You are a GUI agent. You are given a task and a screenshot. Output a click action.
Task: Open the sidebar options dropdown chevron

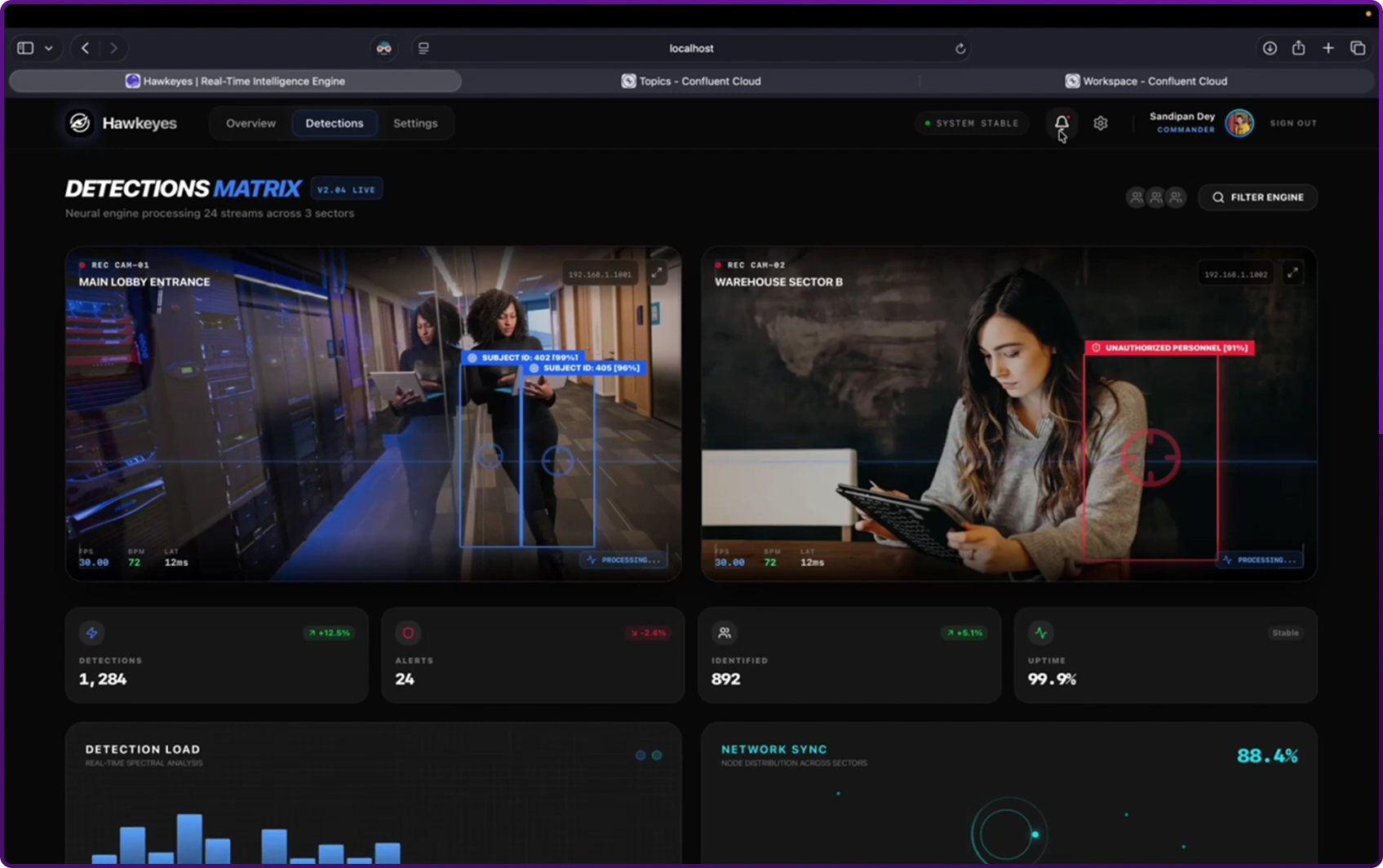[49, 48]
